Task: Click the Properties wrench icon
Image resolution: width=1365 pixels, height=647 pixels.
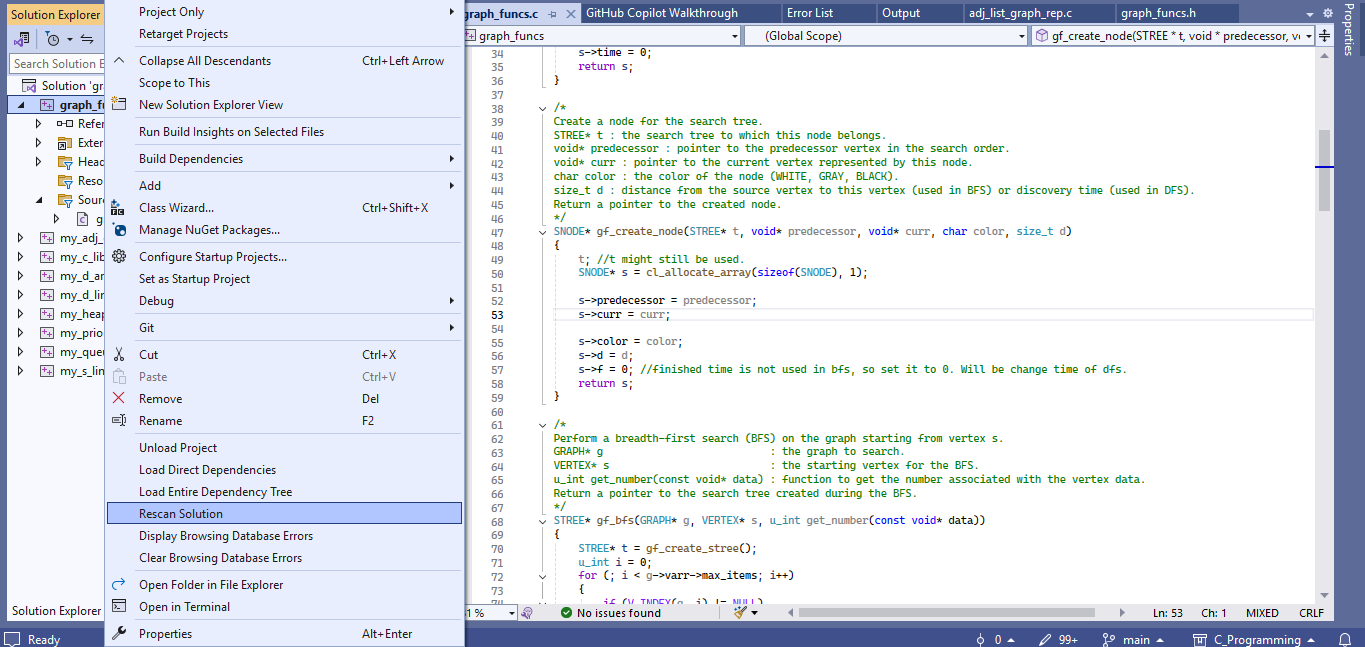Action: point(119,634)
